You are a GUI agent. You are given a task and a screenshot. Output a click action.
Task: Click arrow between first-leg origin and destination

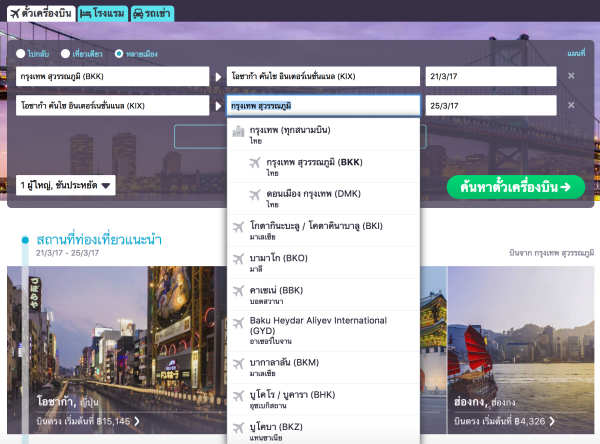pos(218,77)
